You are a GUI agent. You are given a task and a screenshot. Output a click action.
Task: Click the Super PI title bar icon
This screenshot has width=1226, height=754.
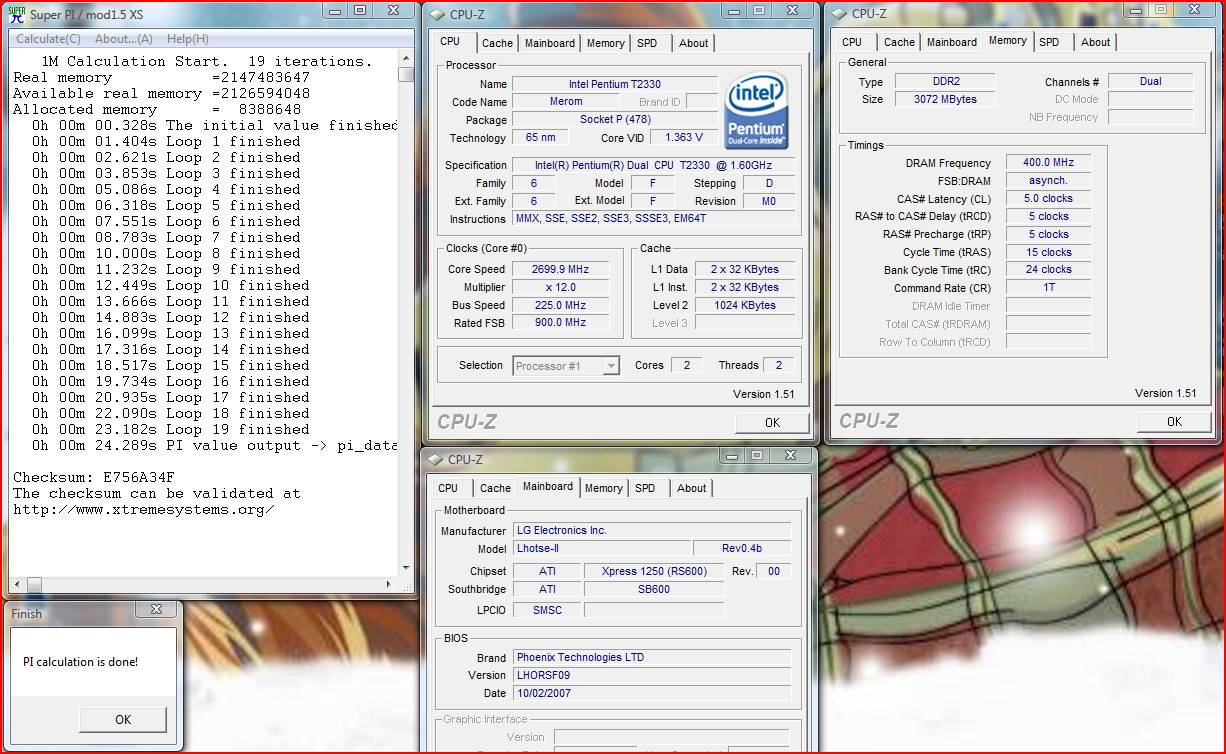point(16,14)
